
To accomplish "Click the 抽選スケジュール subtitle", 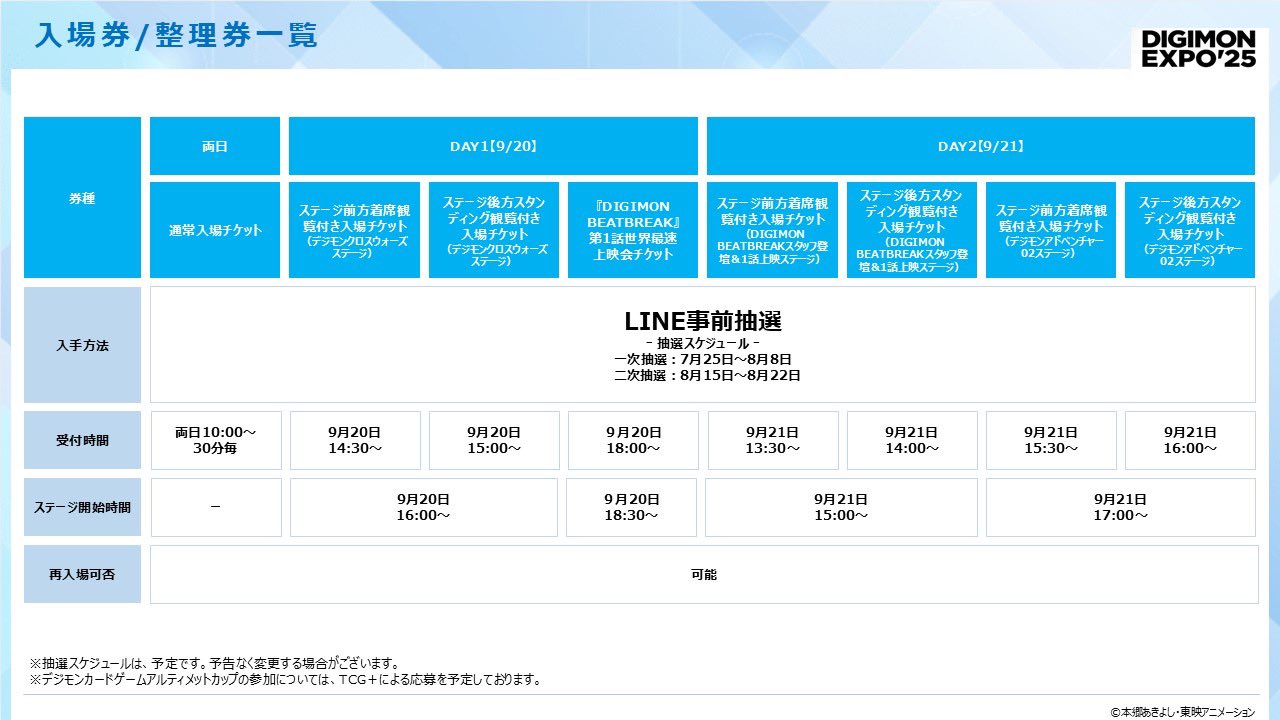I will (703, 344).
